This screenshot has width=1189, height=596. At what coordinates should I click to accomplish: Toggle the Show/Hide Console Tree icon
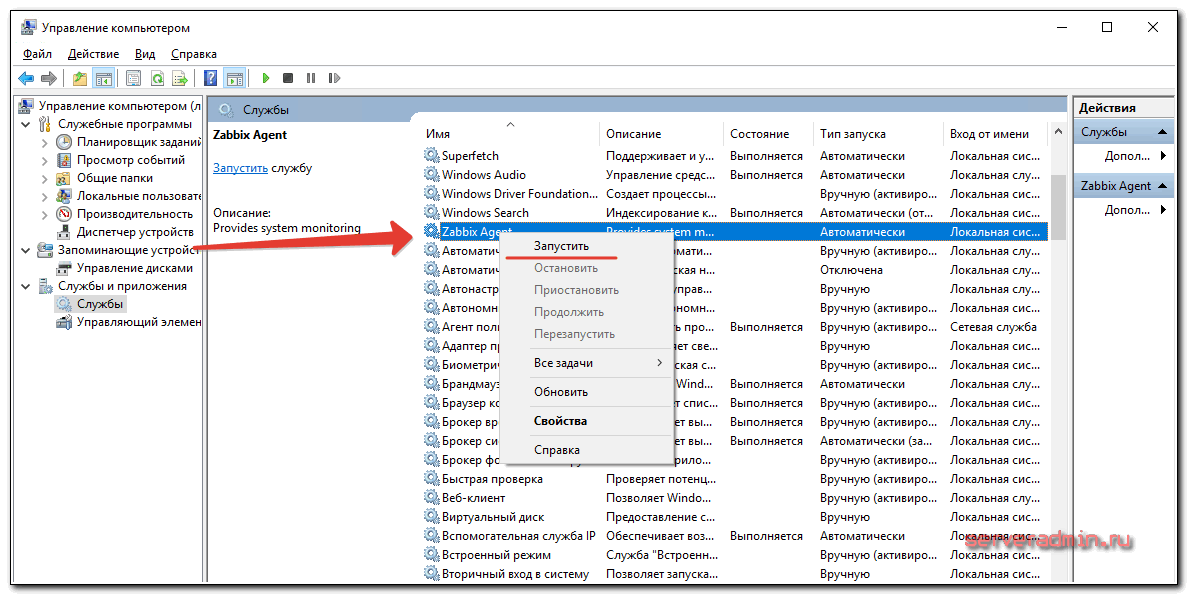pos(103,78)
